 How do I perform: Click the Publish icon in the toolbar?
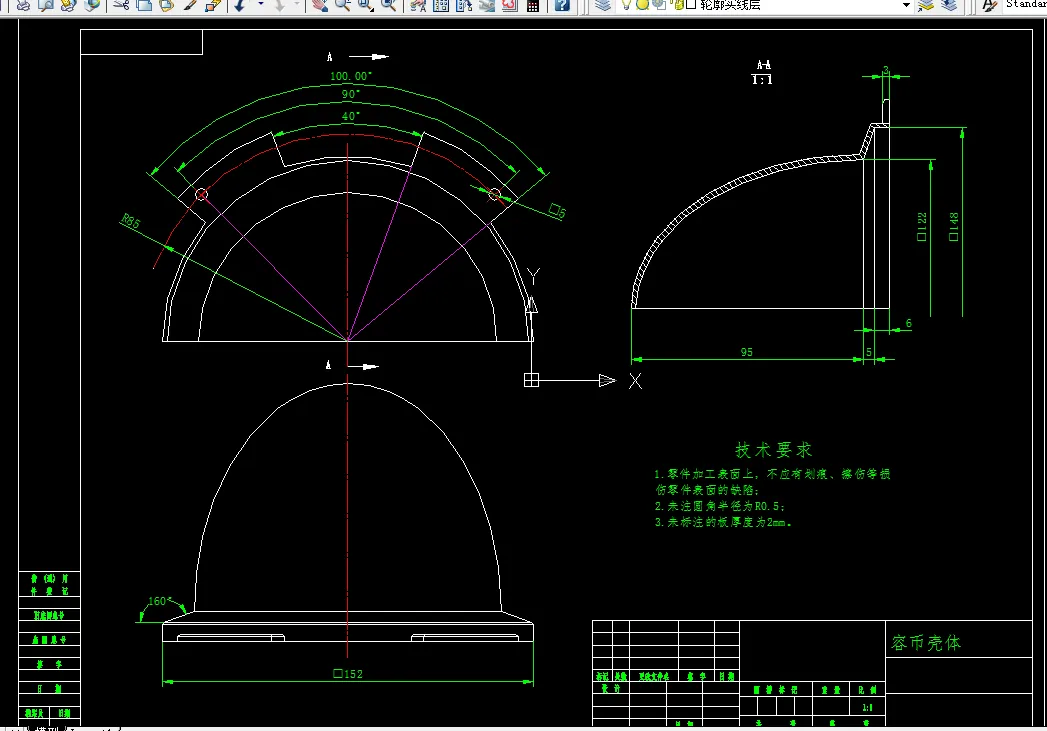click(x=68, y=5)
